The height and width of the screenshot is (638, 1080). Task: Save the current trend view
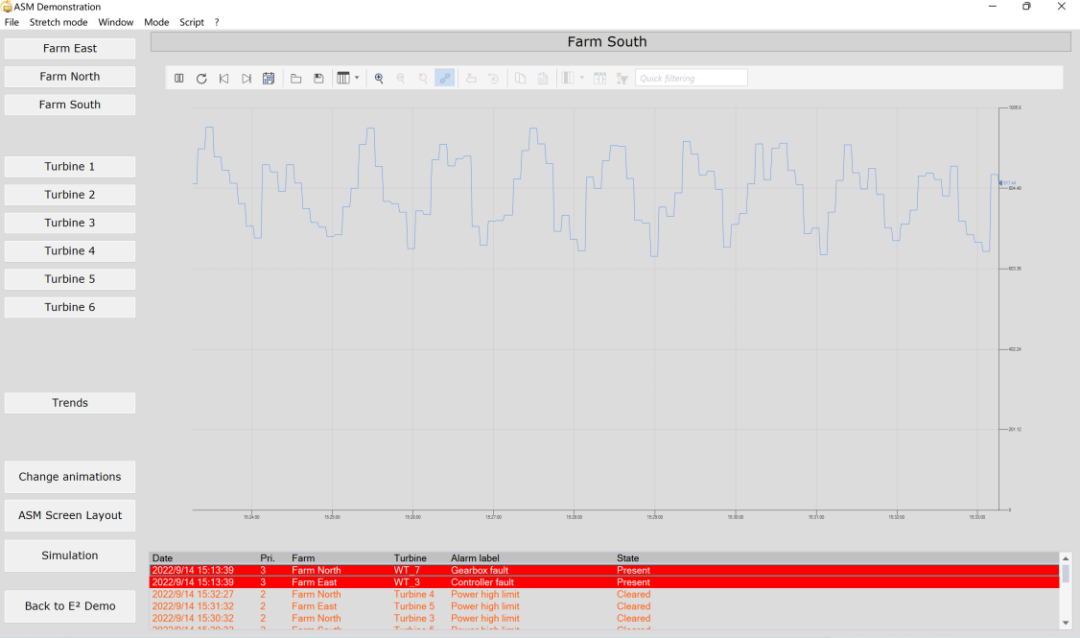318,78
